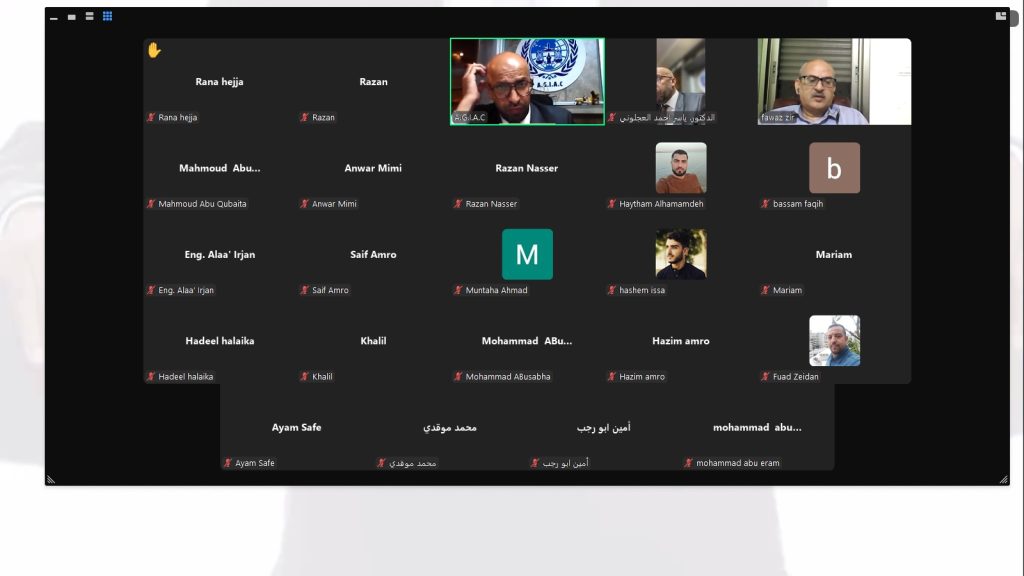Viewport: 1024px width, 576px height.
Task: Click the truncated "Mohammad ABu..." tile title
Action: [527, 341]
